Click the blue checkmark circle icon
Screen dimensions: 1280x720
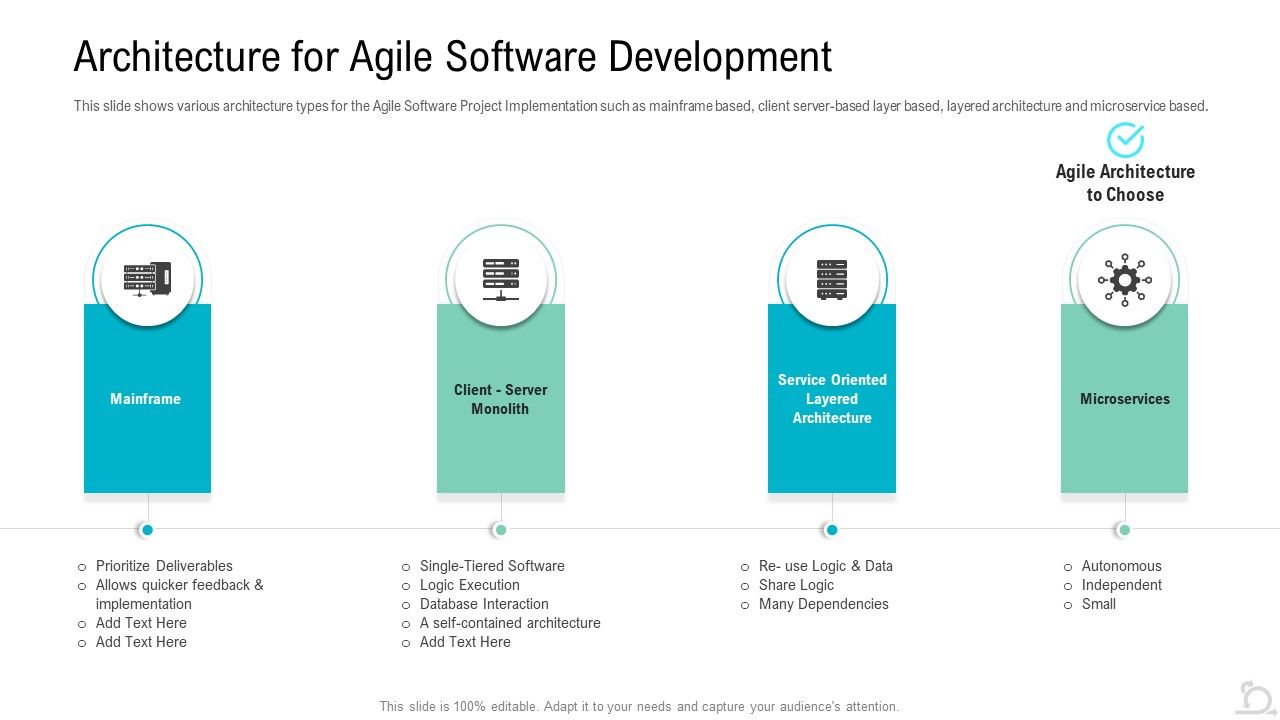click(1125, 140)
